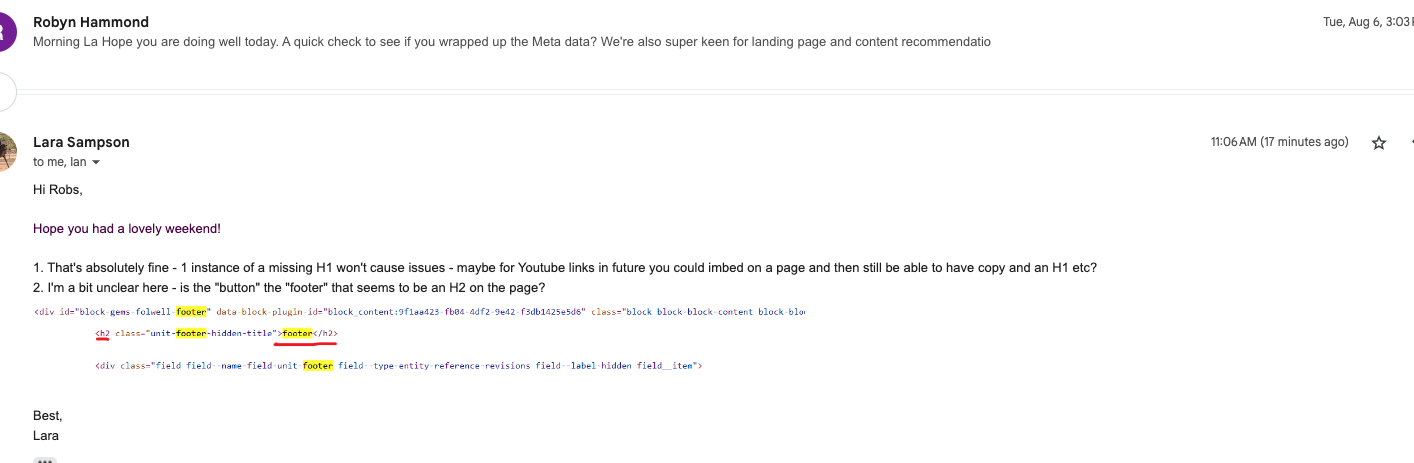Star the message from Lara Sampson

pos(1379,143)
